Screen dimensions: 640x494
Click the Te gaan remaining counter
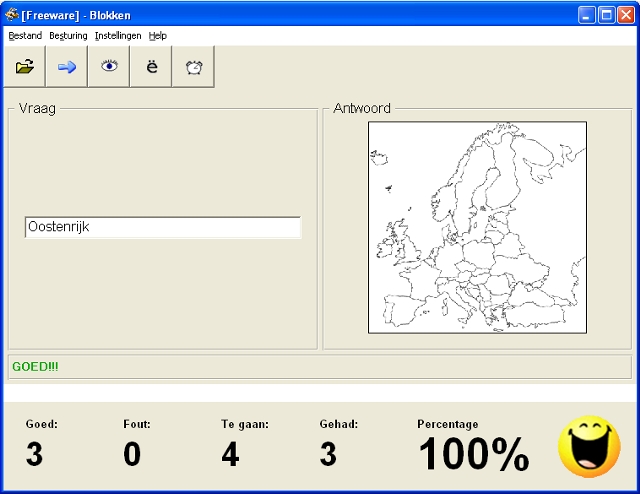click(x=230, y=455)
